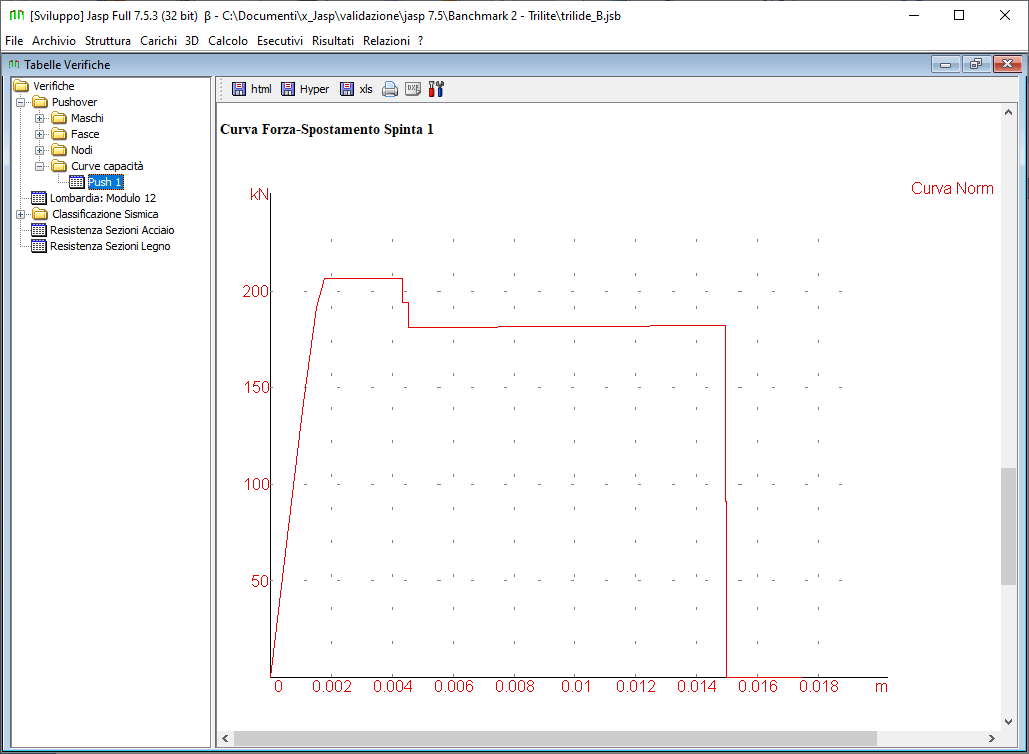Click Resistenza Sezioni Acciaio table icon
Viewport: 1029px width, 754px height.
point(39,230)
